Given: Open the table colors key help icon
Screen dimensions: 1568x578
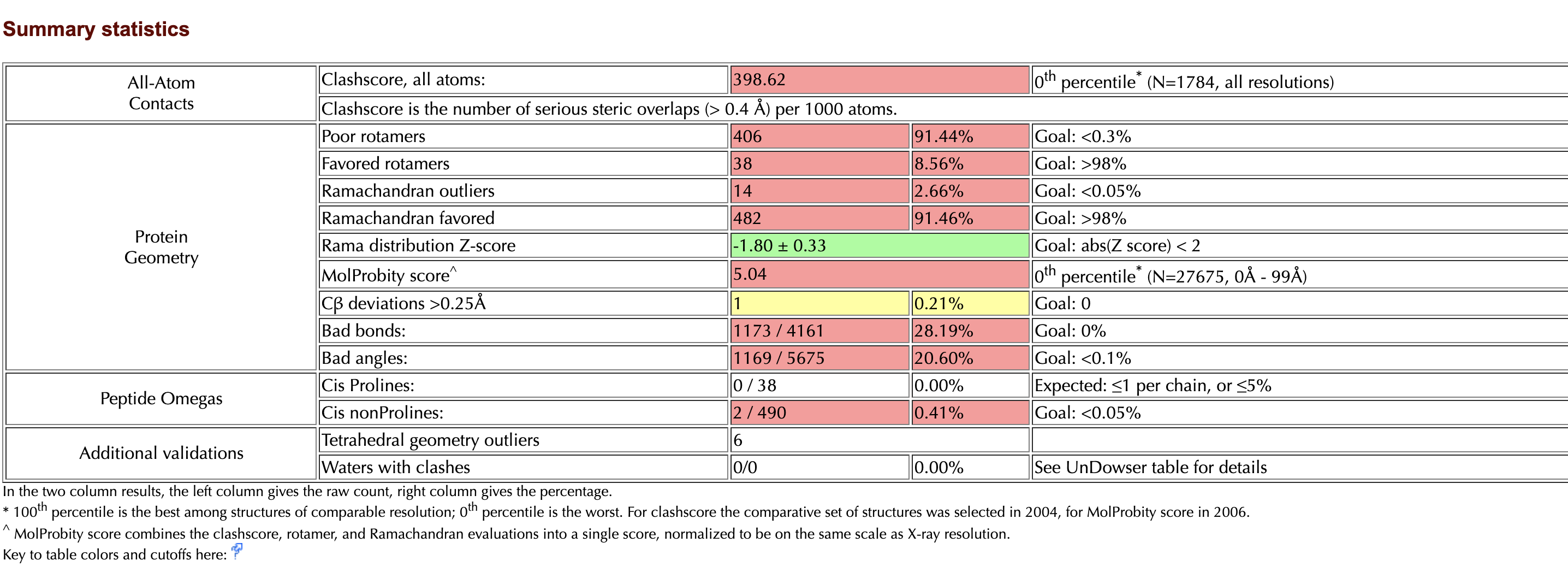Looking at the screenshot, I should pos(237,551).
